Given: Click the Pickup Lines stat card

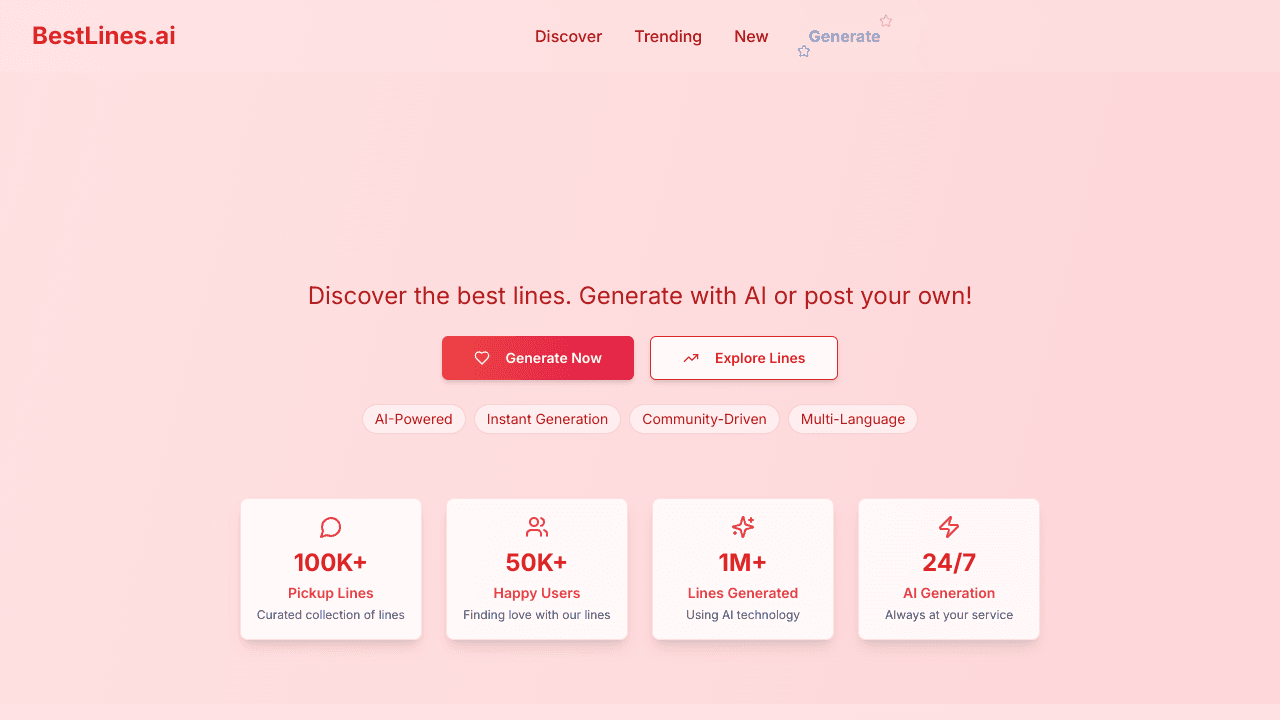Looking at the screenshot, I should [x=331, y=569].
